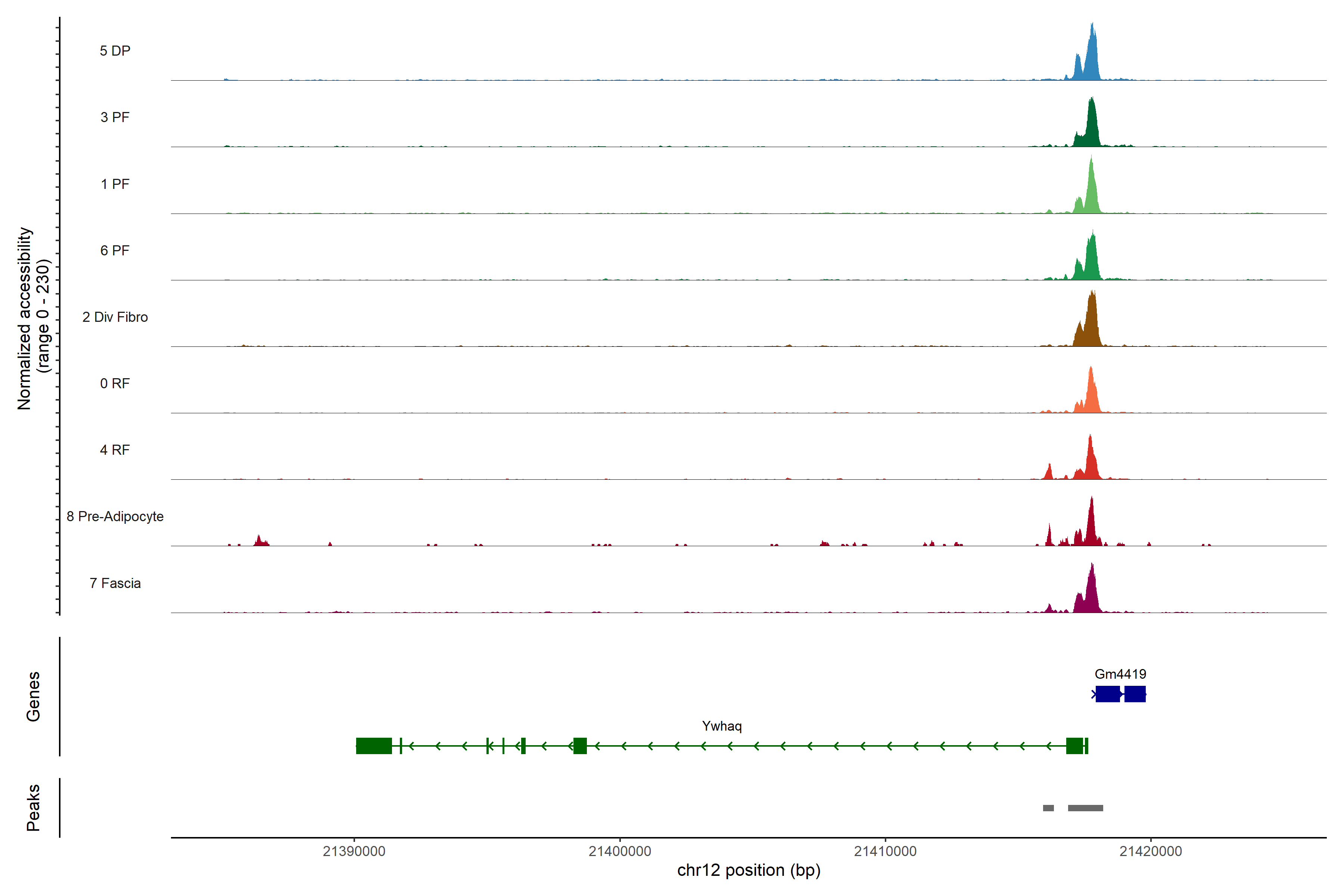Image resolution: width=1344 pixels, height=896 pixels.
Task: Click the 21400000 axis tick label
Action: tap(619, 851)
